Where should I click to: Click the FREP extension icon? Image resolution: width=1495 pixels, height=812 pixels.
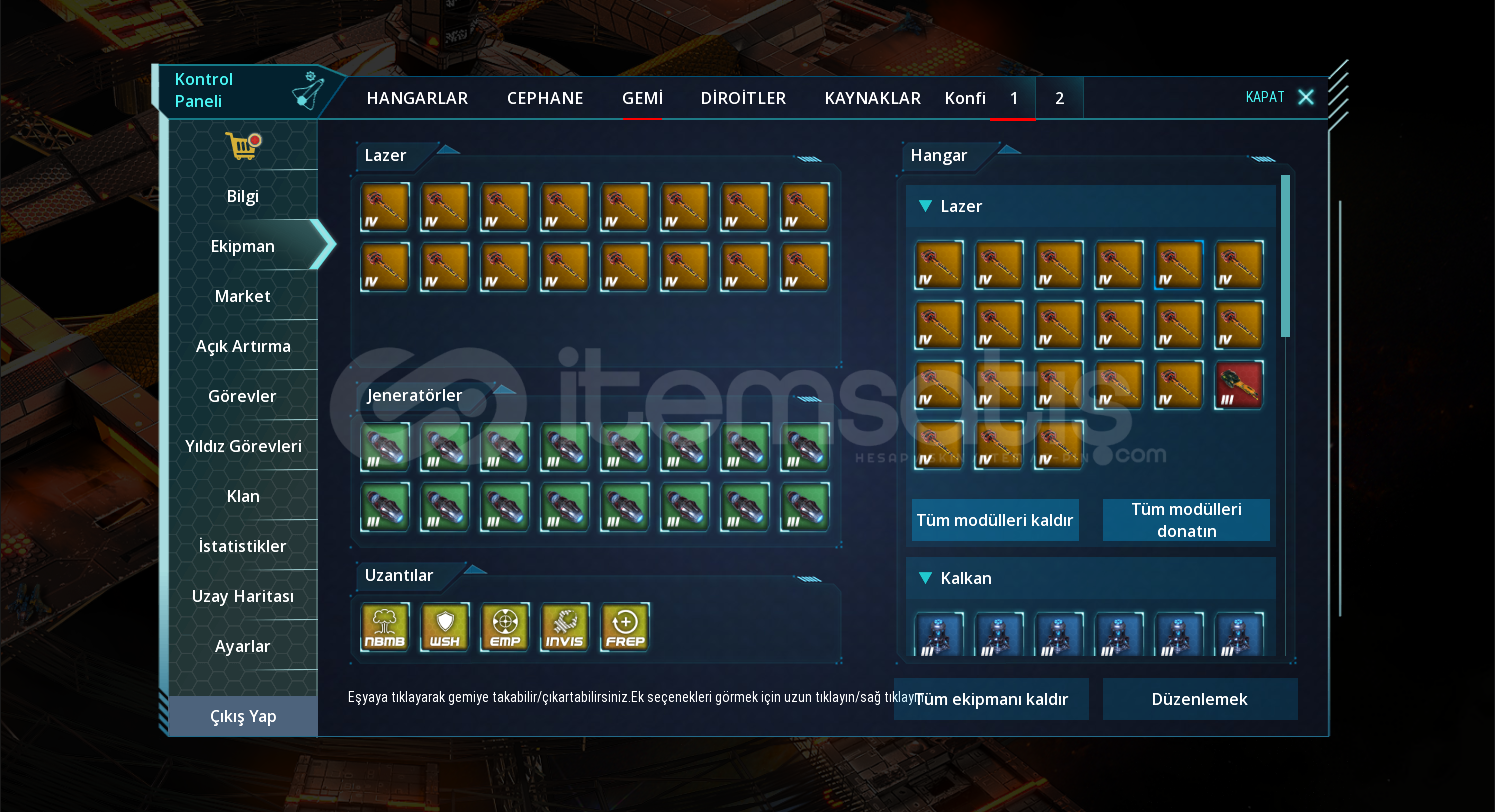click(x=625, y=627)
